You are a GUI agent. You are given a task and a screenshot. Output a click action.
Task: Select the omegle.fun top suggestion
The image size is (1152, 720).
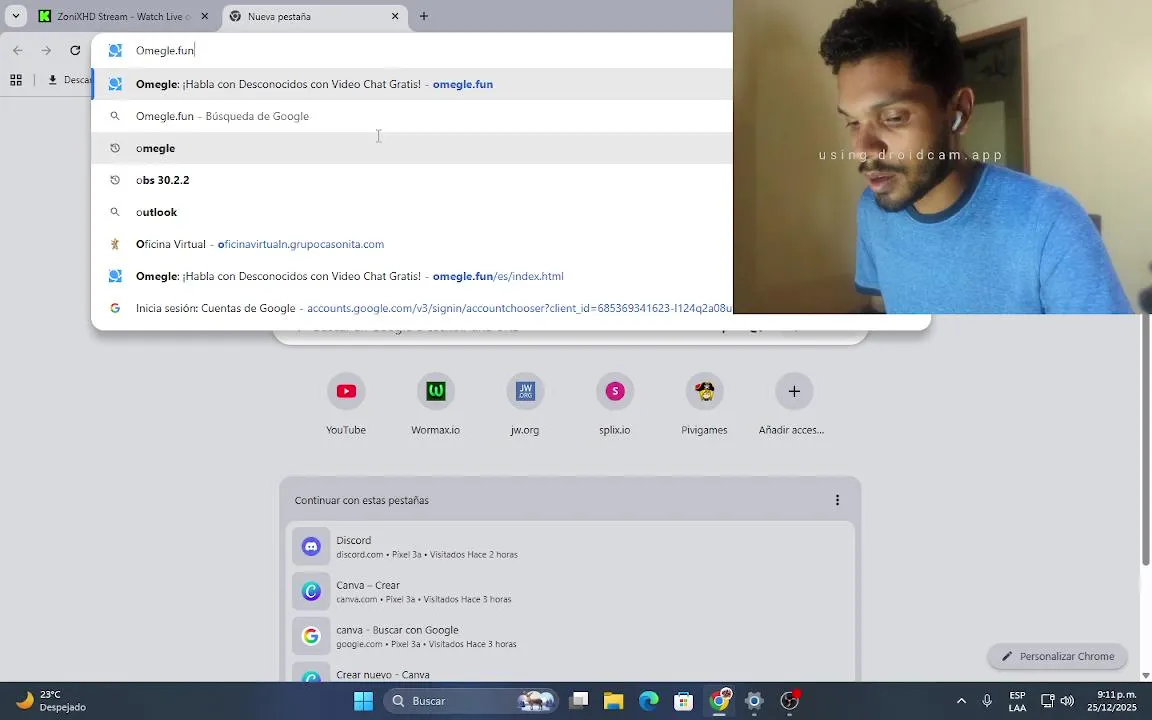coord(411,84)
